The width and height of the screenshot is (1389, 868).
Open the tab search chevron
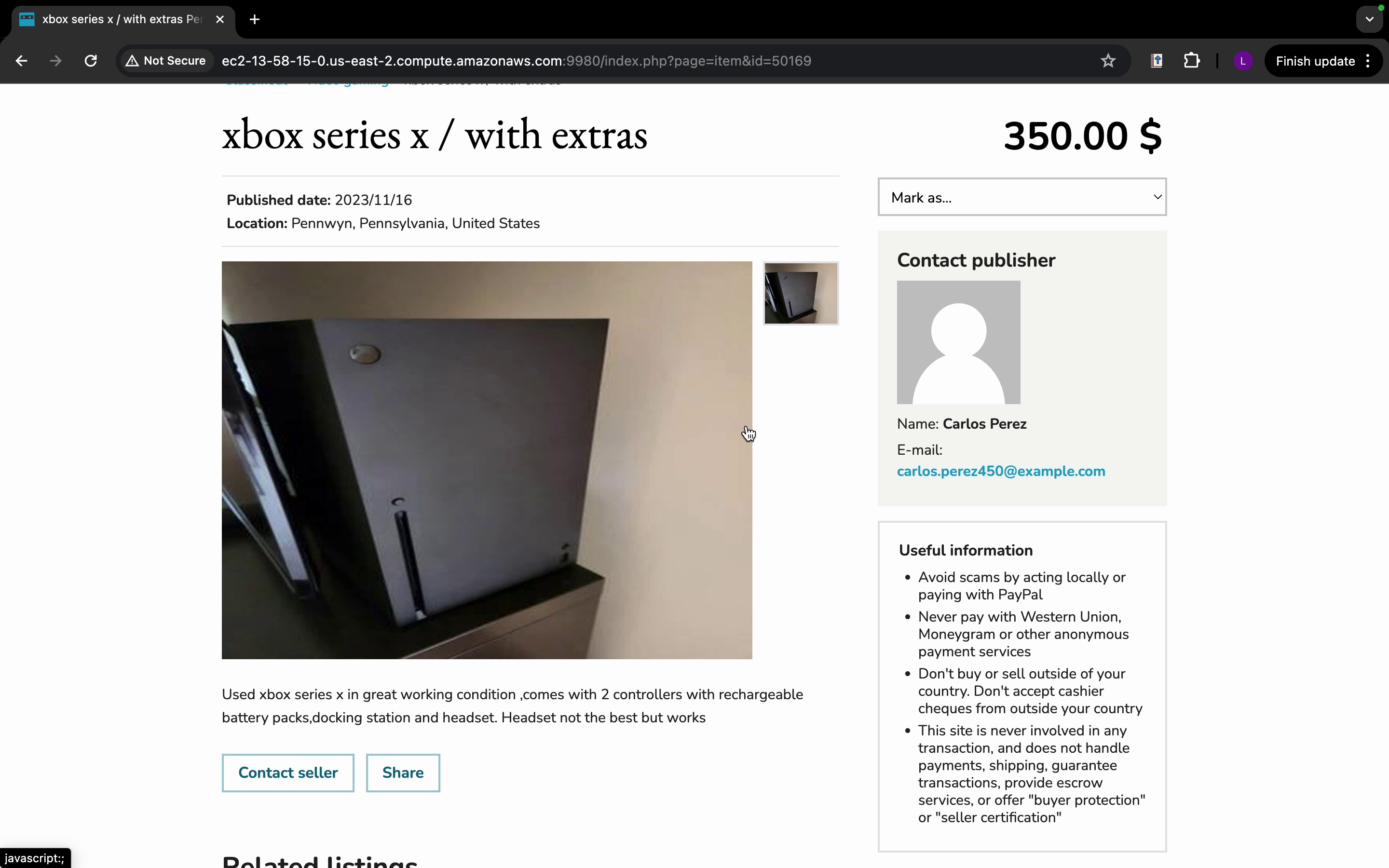[1370, 19]
